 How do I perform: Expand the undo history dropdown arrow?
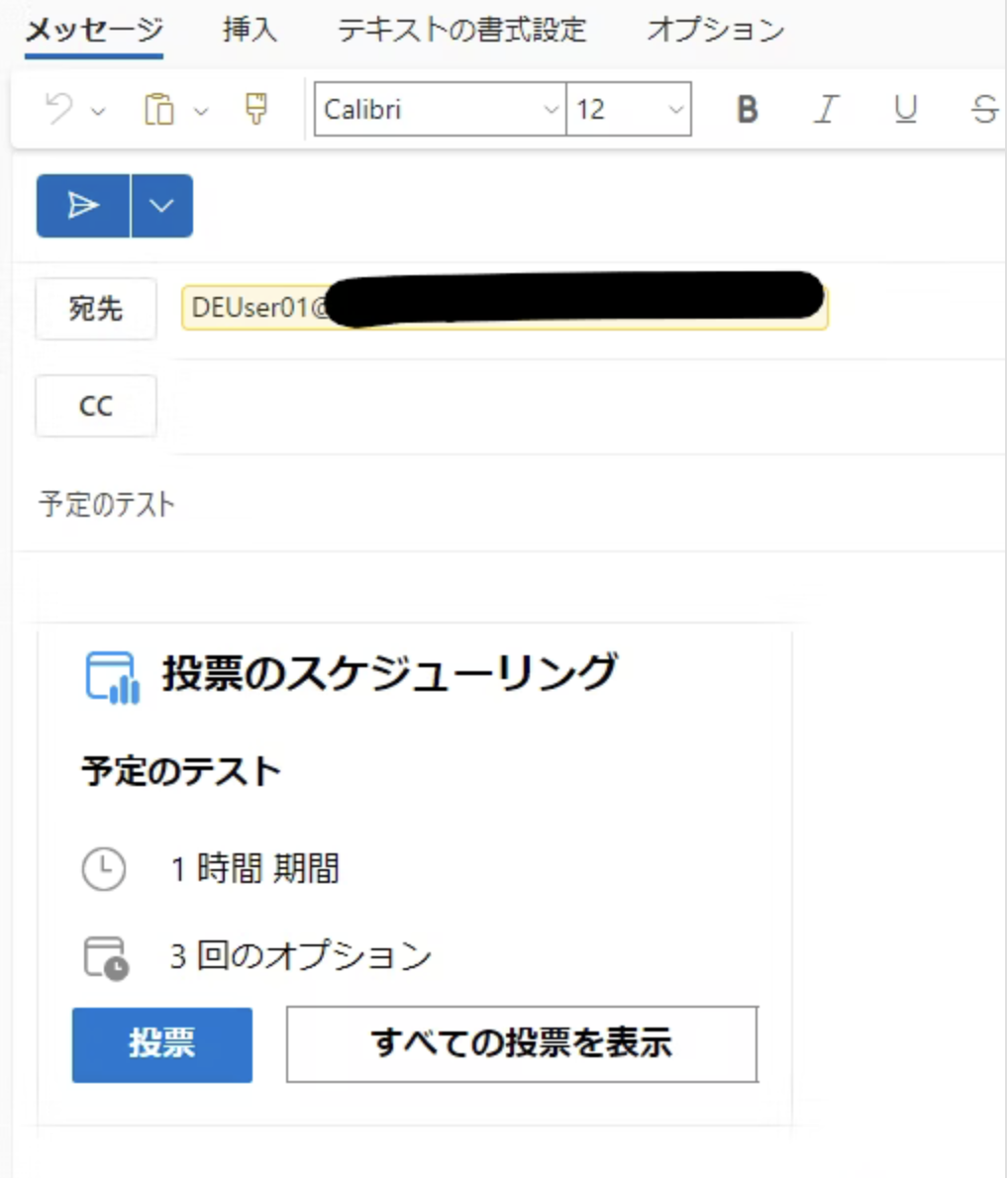pos(98,111)
